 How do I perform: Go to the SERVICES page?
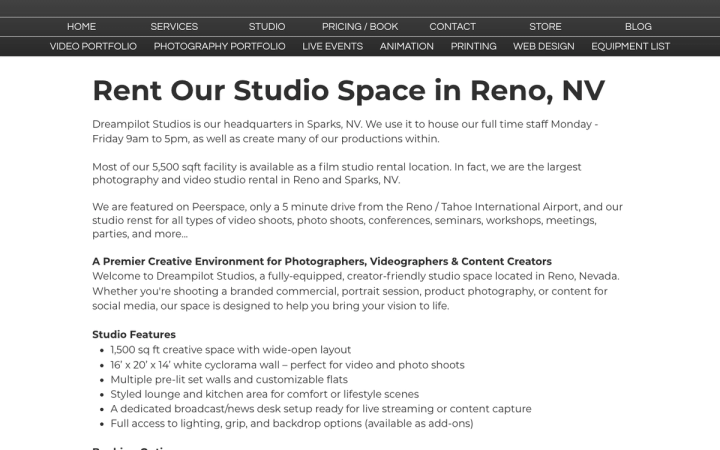(174, 27)
